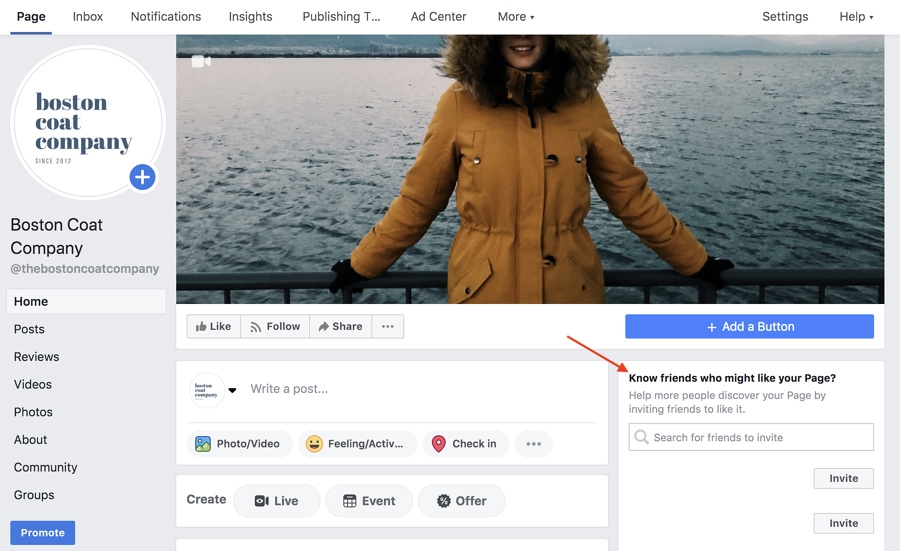Open the Help dropdown menu
Image resolution: width=900 pixels, height=551 pixels.
[x=856, y=17]
